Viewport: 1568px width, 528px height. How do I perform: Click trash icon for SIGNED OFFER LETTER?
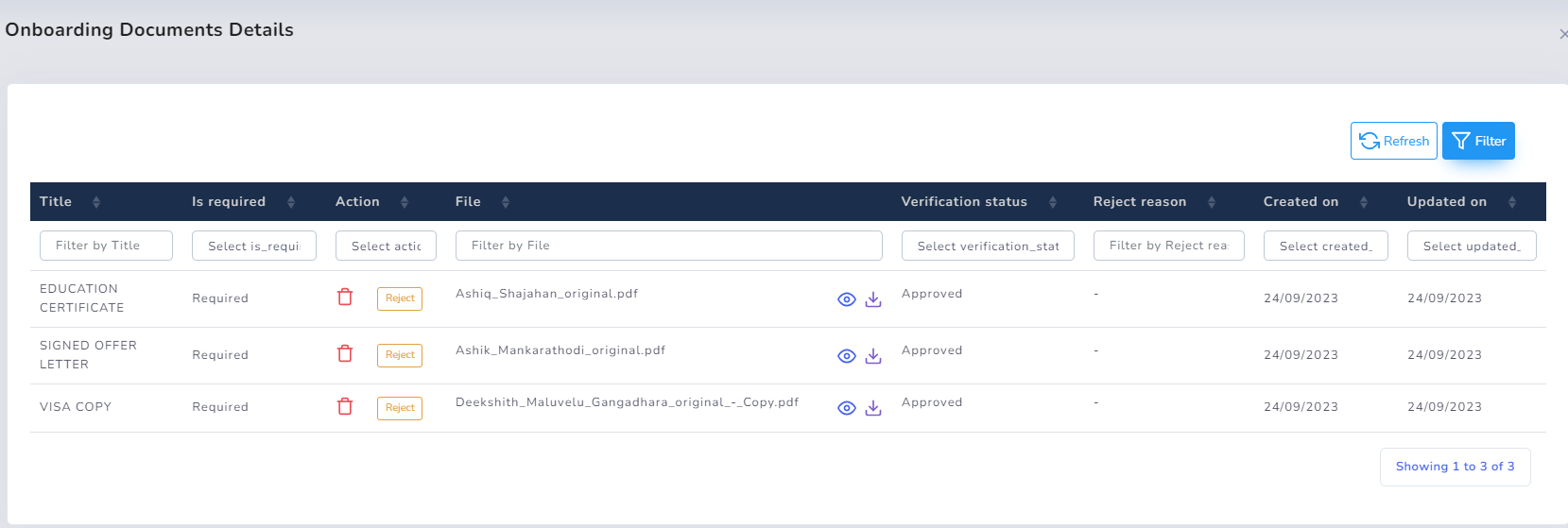coord(345,353)
